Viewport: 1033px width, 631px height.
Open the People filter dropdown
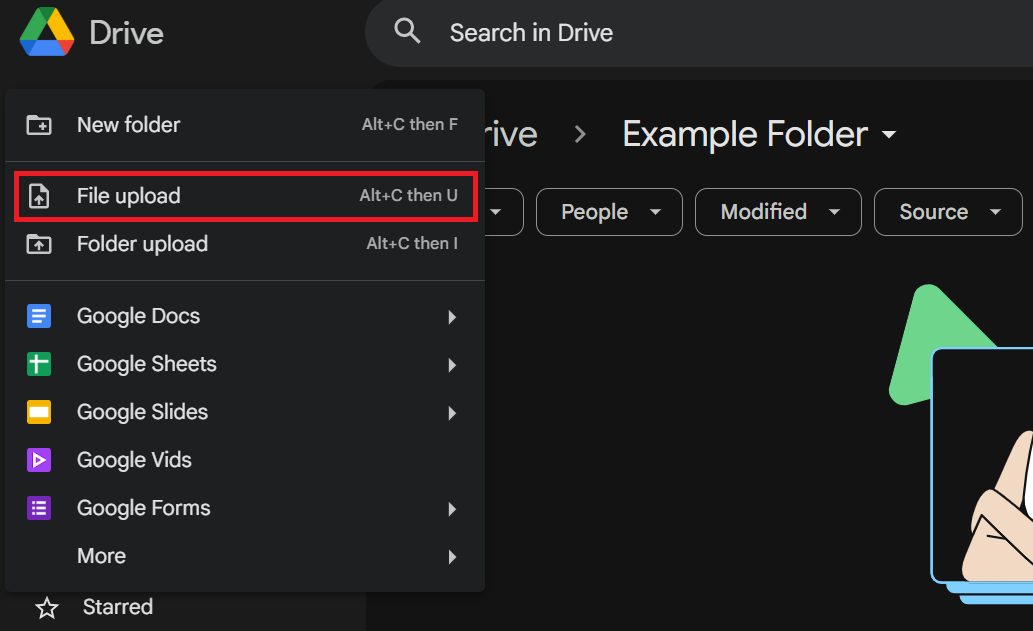click(x=609, y=212)
